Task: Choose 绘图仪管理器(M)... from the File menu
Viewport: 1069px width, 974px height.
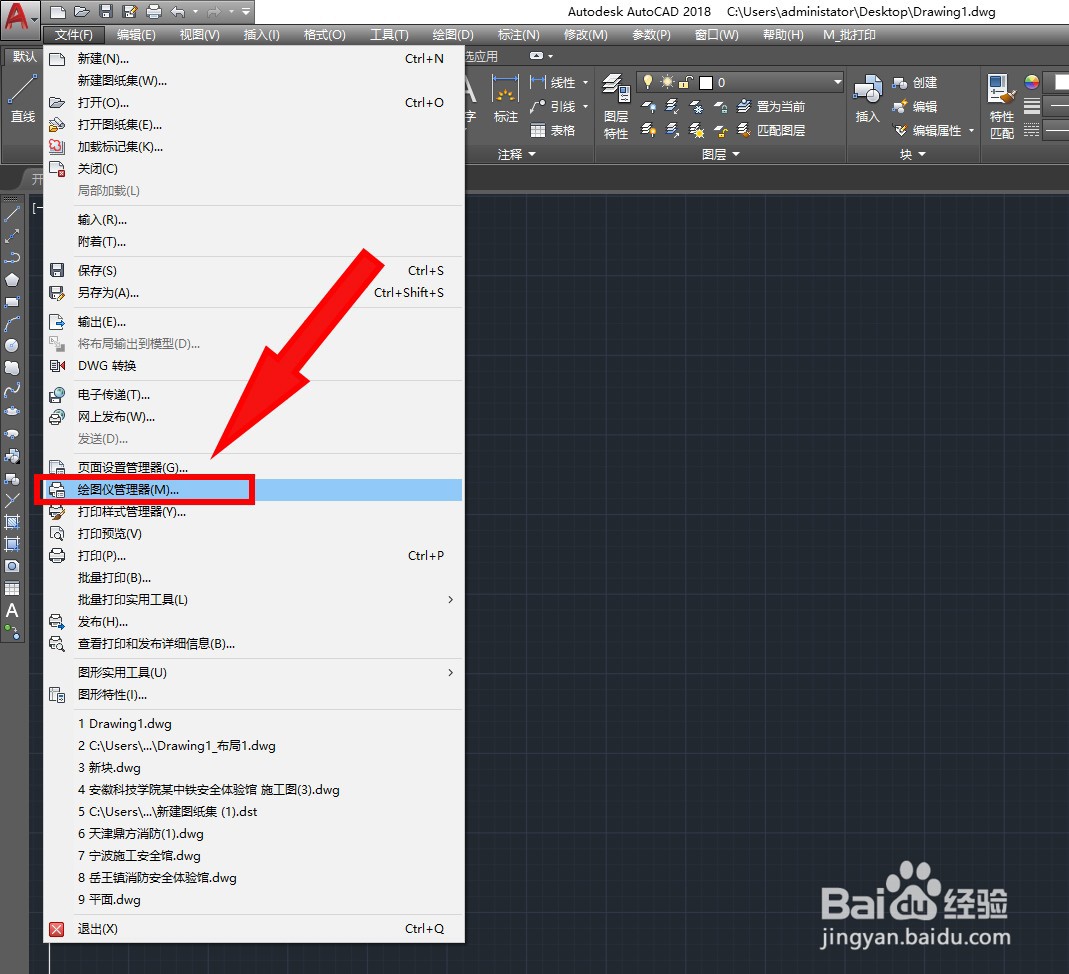Action: click(254, 489)
